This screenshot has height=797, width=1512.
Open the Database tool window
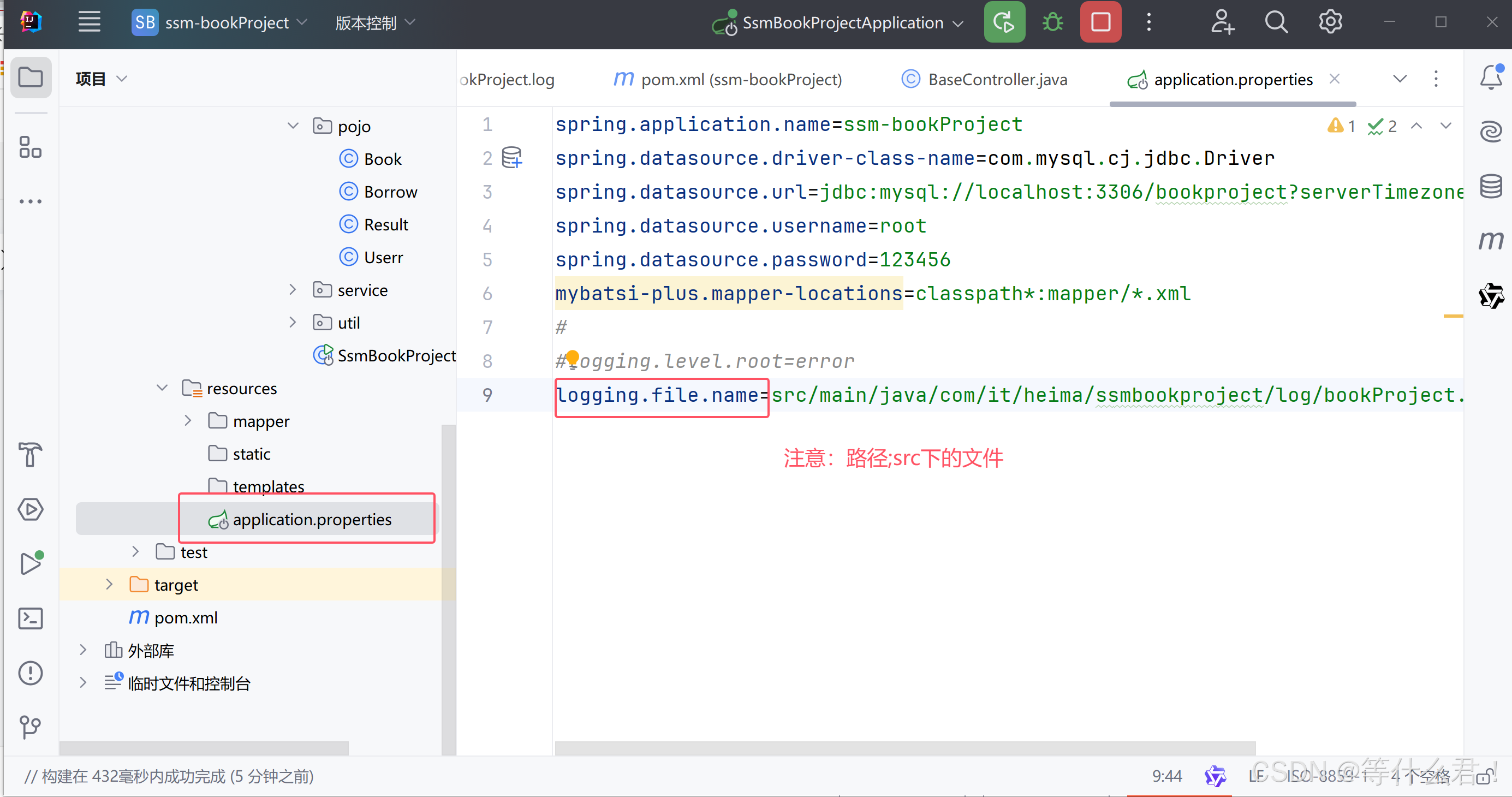[1490, 187]
